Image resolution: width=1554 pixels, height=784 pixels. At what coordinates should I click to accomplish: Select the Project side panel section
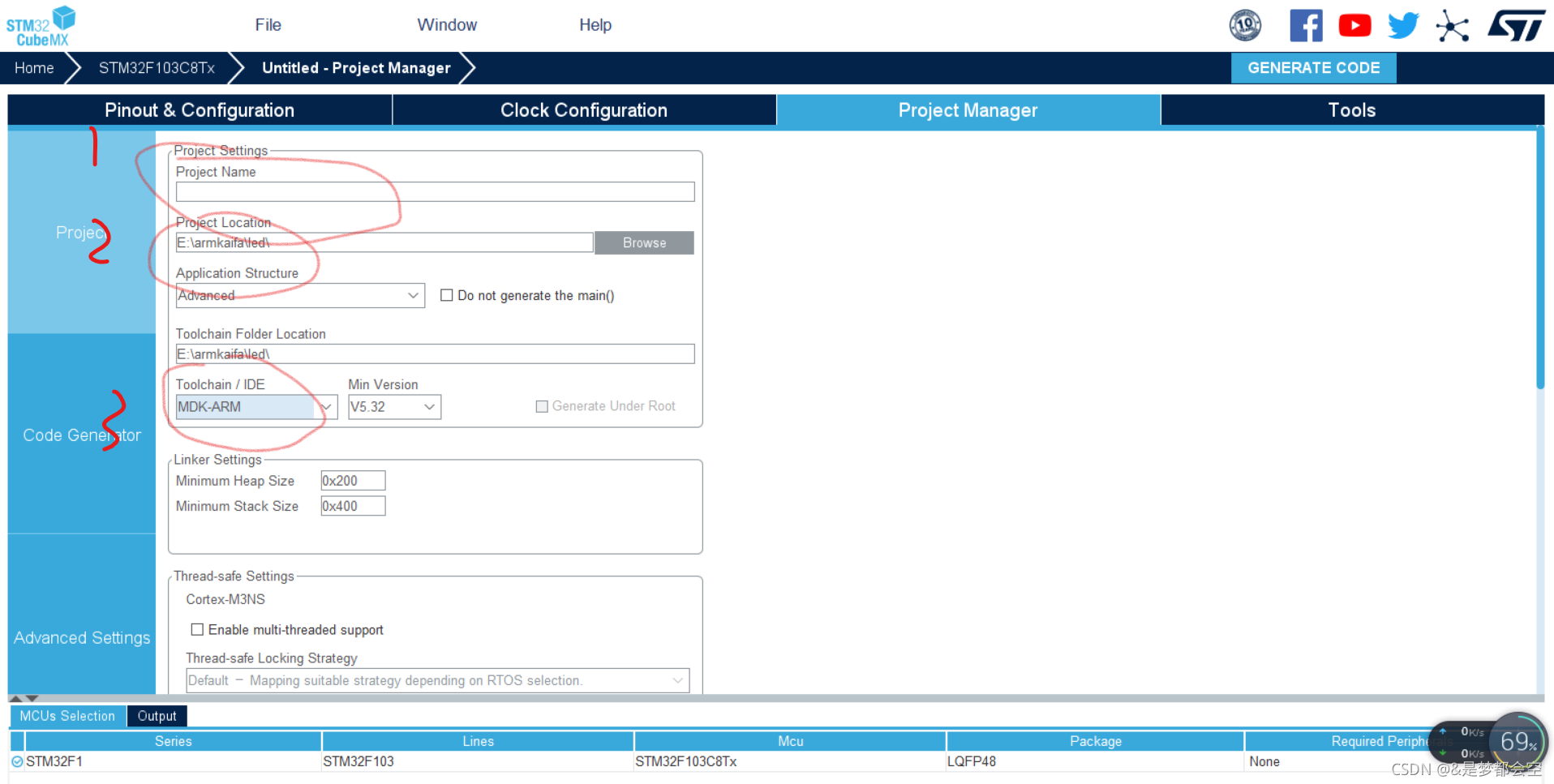[82, 233]
